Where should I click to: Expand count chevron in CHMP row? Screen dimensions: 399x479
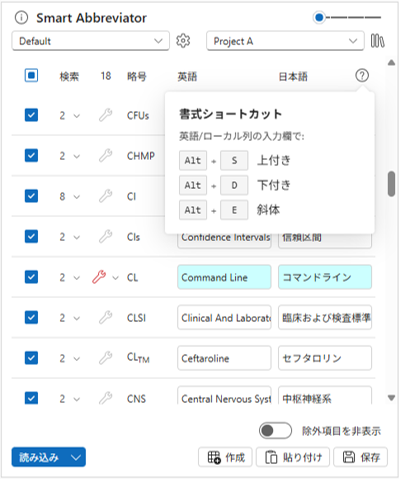click(x=77, y=156)
